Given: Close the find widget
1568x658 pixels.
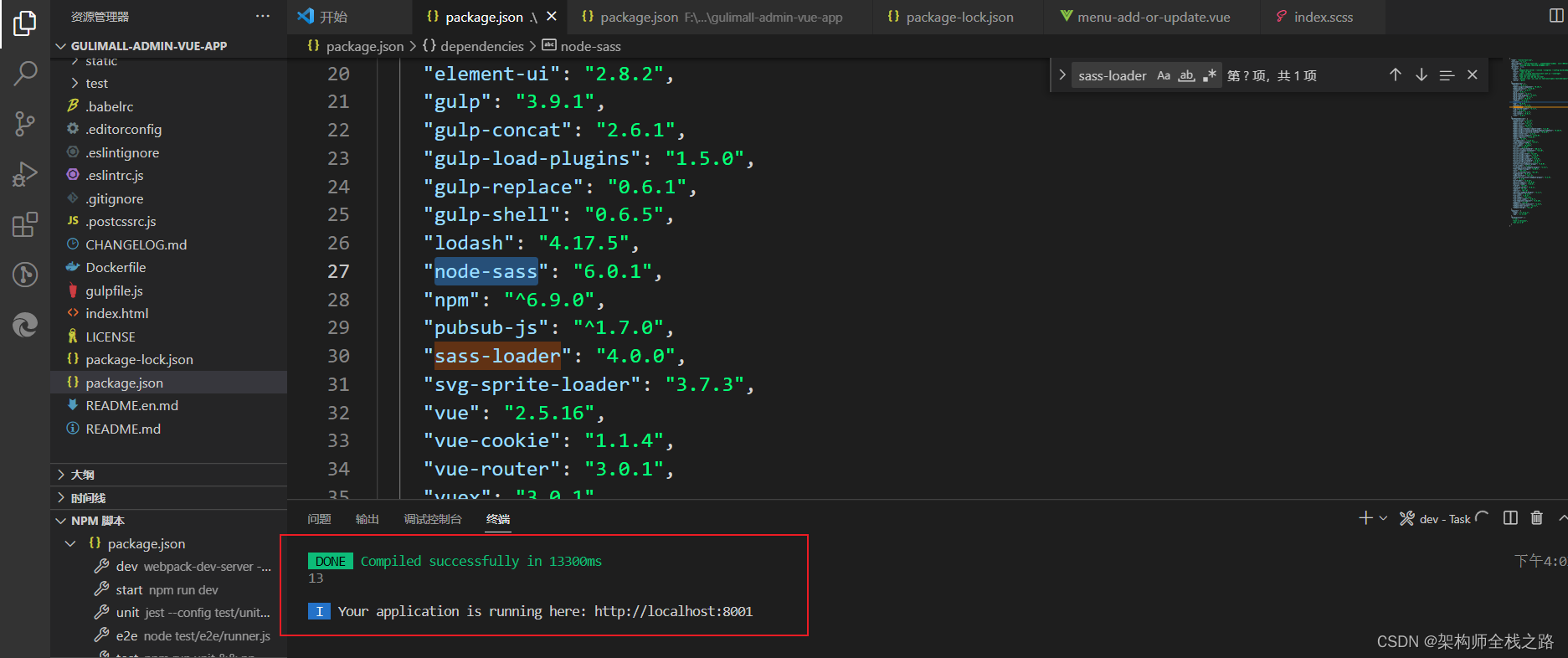Looking at the screenshot, I should (1473, 75).
